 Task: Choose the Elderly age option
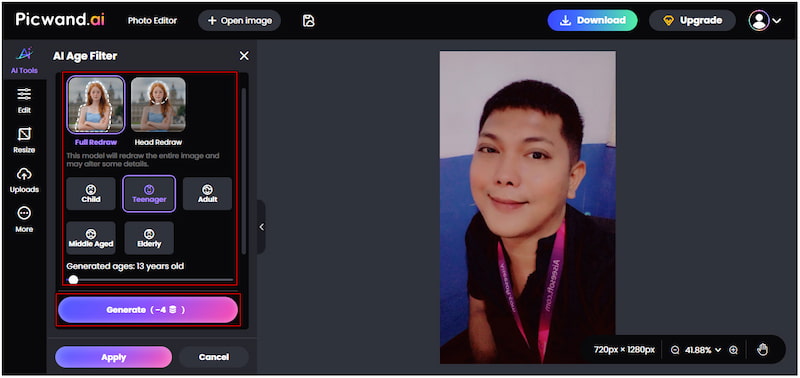[149, 238]
